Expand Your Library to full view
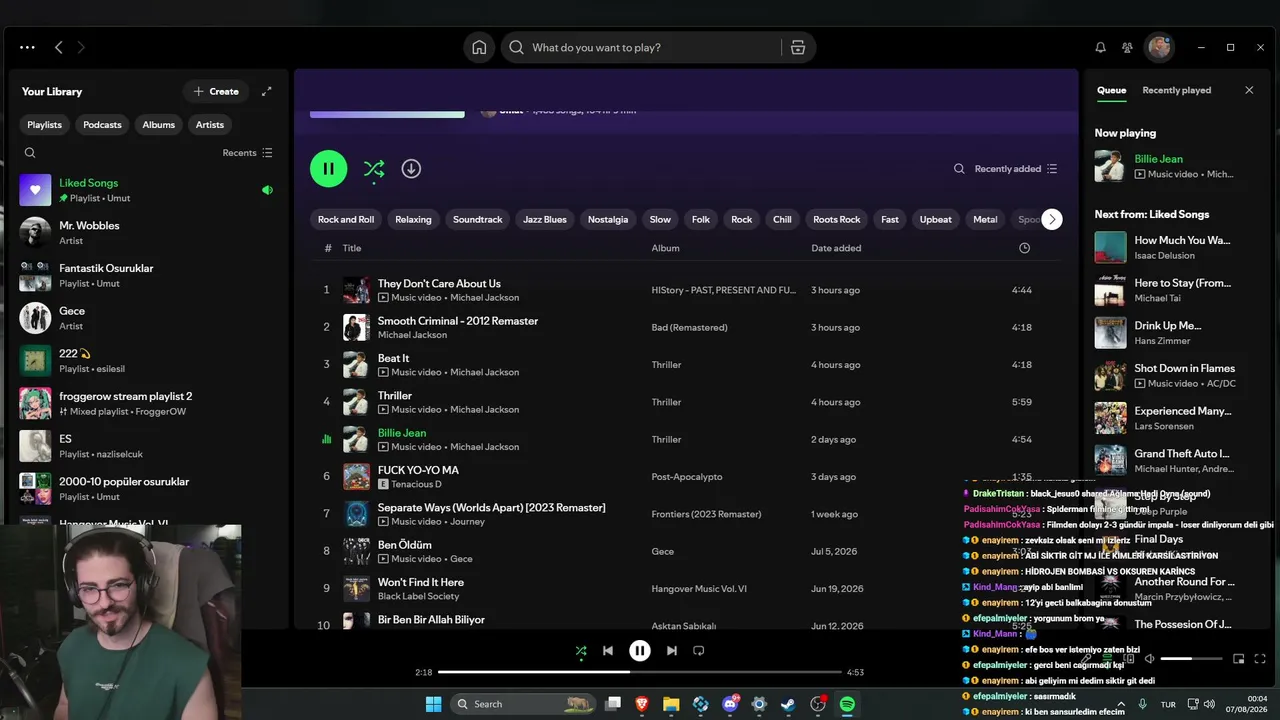Viewport: 1280px width, 720px height. [267, 91]
